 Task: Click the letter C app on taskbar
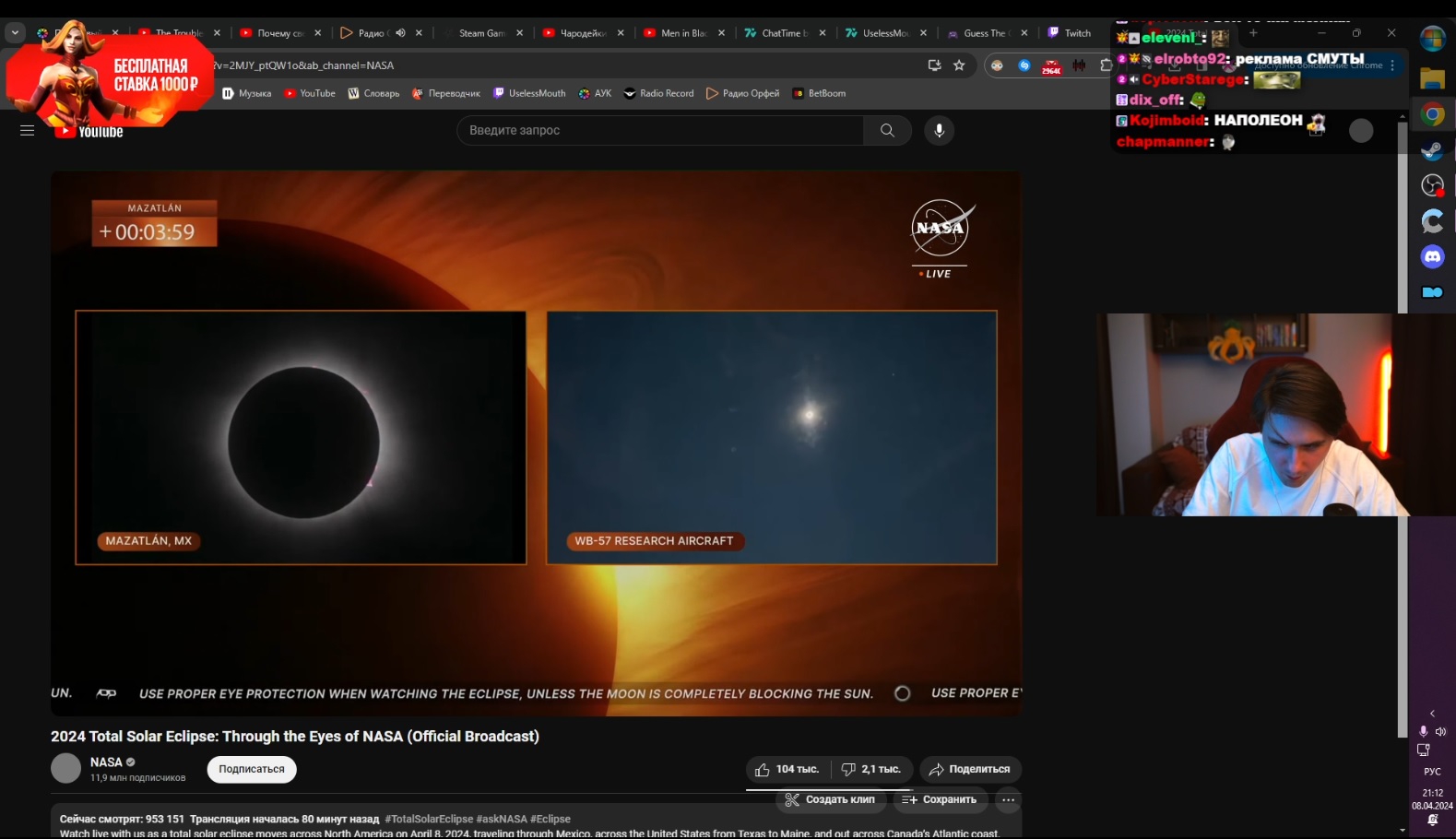pos(1432,221)
